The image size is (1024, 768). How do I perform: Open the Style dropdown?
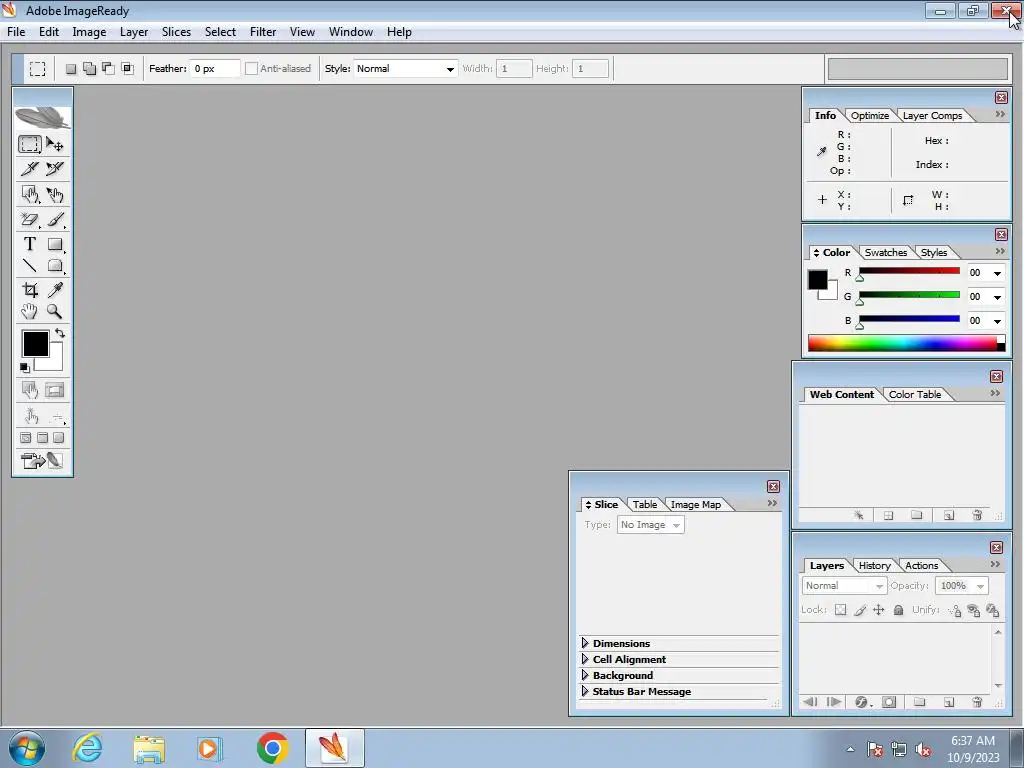coord(405,69)
